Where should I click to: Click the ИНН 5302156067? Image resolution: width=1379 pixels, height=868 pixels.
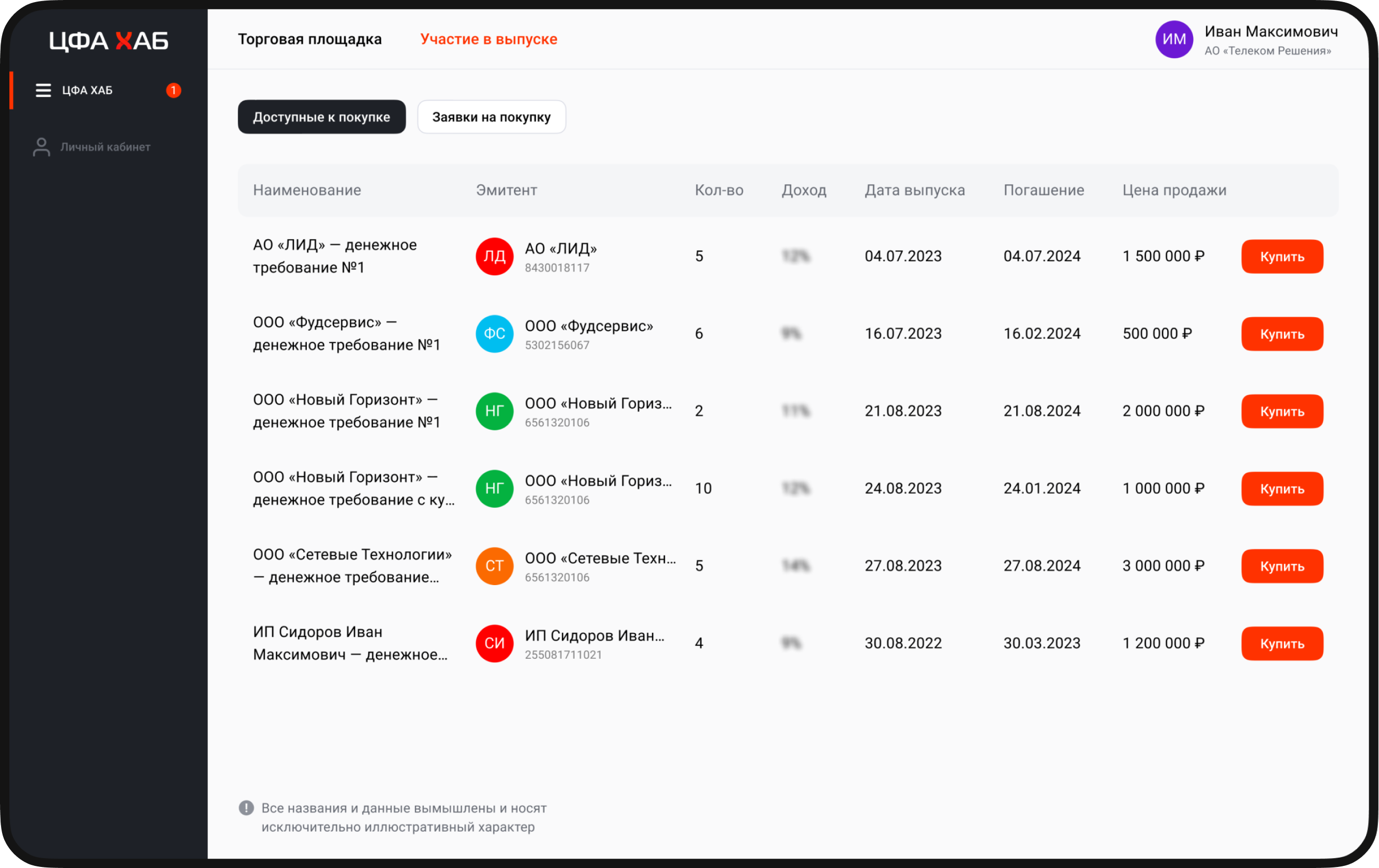pos(557,345)
